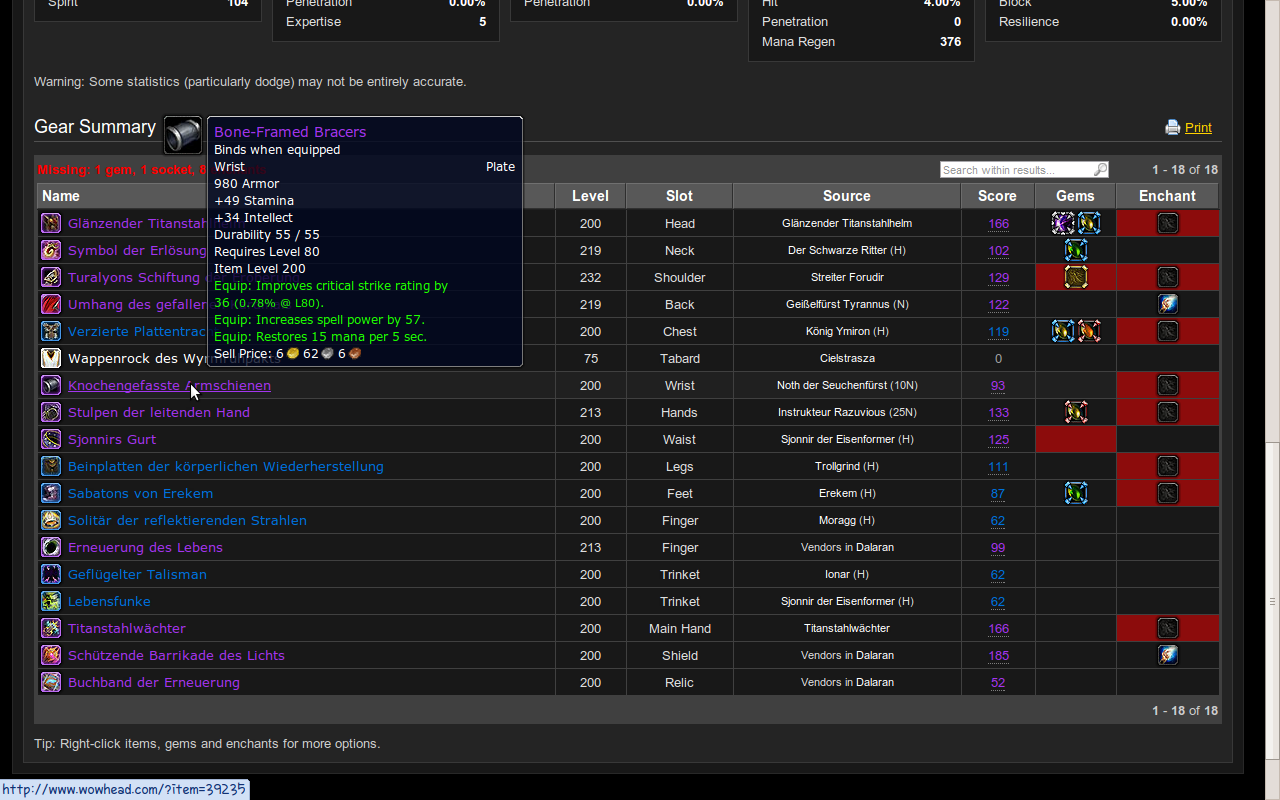Click the Titanstahlwächter weapon icon
This screenshot has width=1280, height=800.
51,628
